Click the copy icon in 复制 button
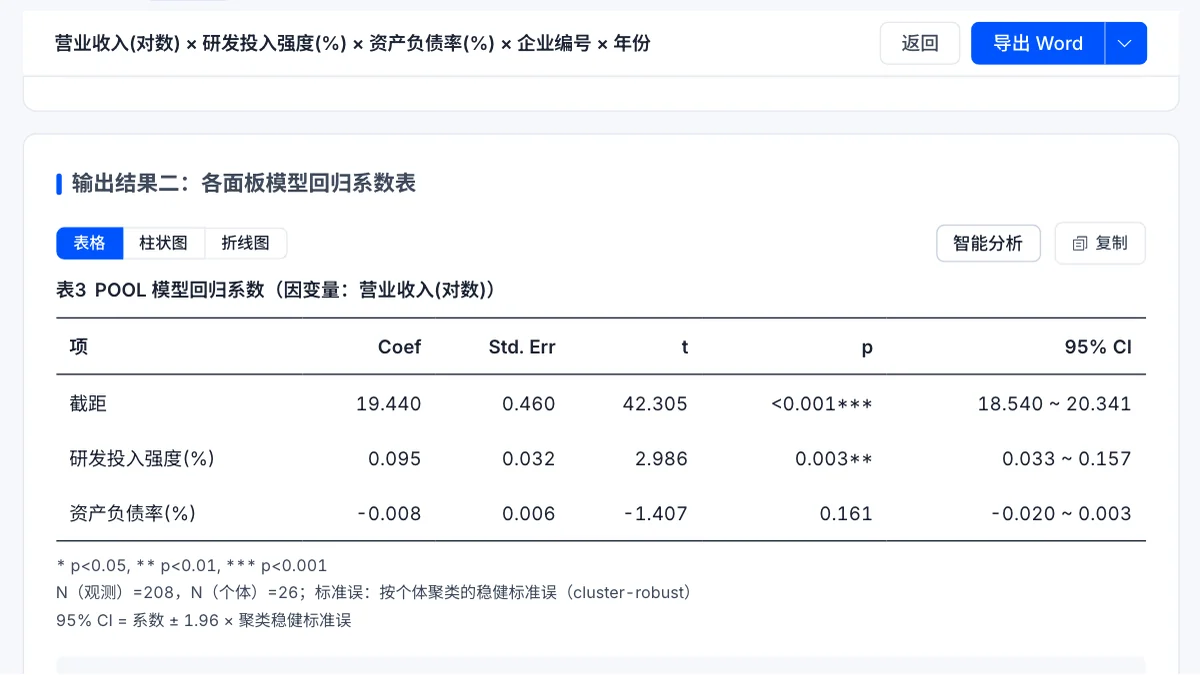The image size is (1200, 675). click(1080, 243)
